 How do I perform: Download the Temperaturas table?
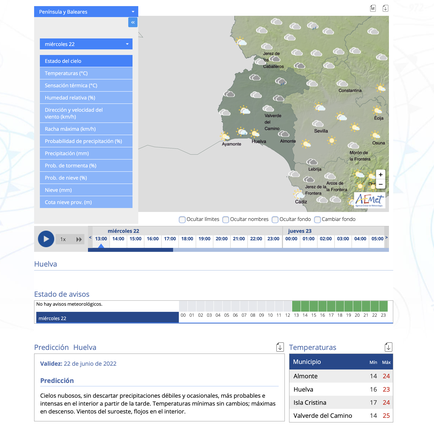(388, 347)
